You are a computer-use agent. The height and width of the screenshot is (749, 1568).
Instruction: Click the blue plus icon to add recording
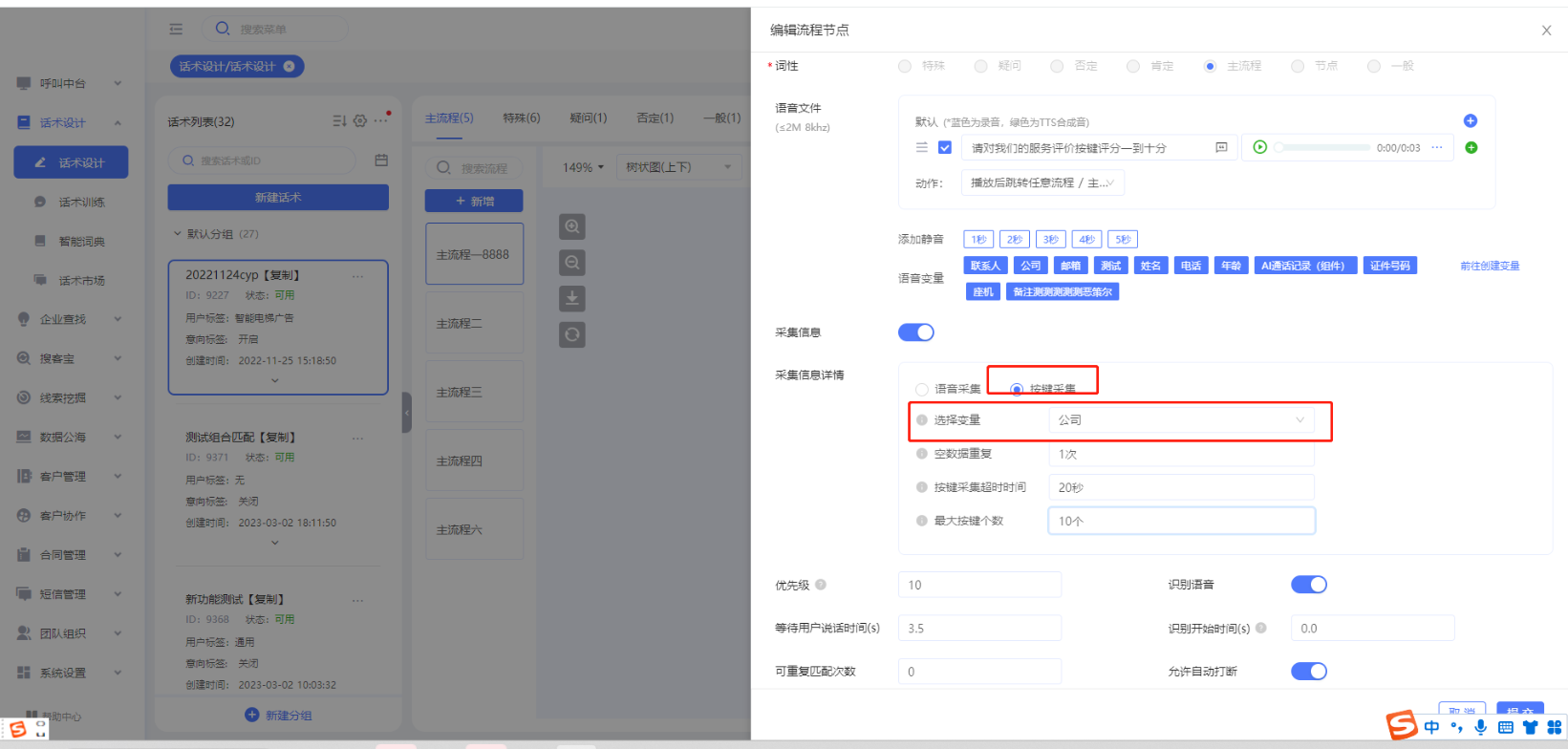(1470, 120)
